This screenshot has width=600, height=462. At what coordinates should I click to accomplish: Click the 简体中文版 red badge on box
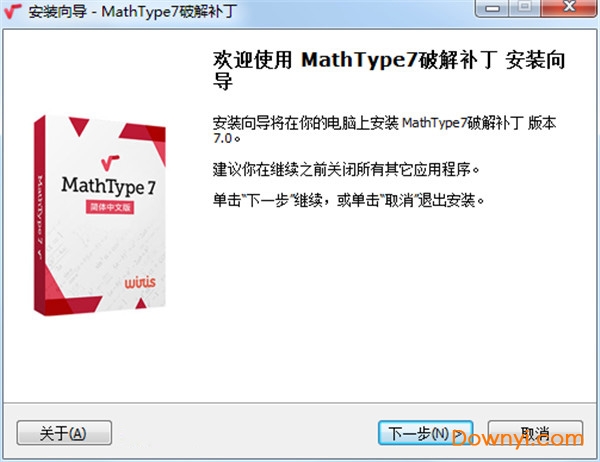(x=110, y=207)
